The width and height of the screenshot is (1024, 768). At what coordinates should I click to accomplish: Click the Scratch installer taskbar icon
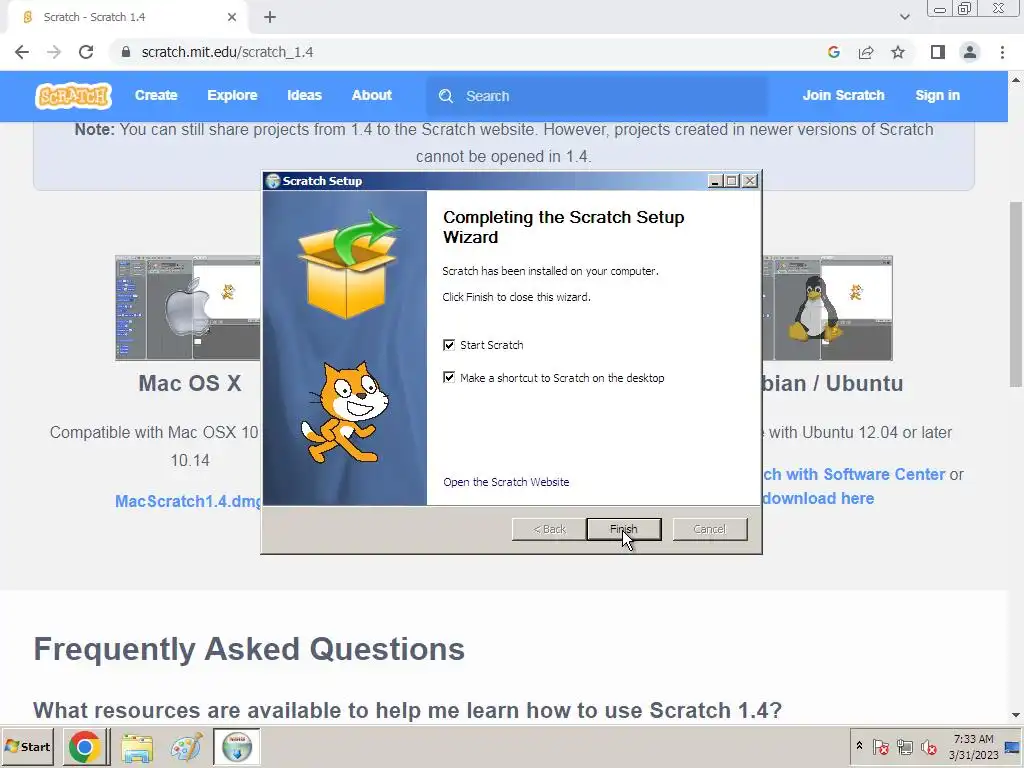236,747
